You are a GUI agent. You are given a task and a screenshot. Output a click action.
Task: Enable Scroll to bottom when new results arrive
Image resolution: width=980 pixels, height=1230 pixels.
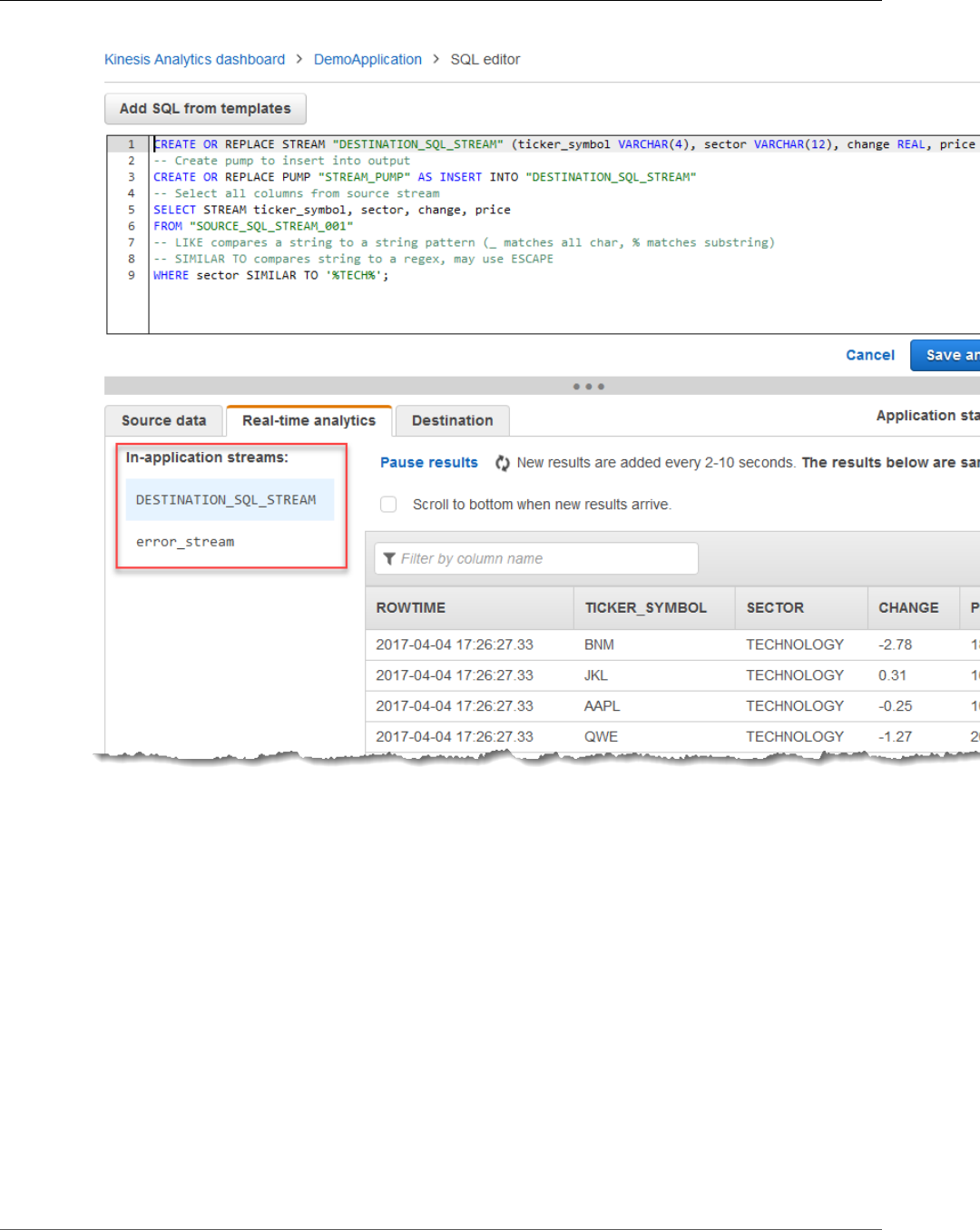coord(388,504)
